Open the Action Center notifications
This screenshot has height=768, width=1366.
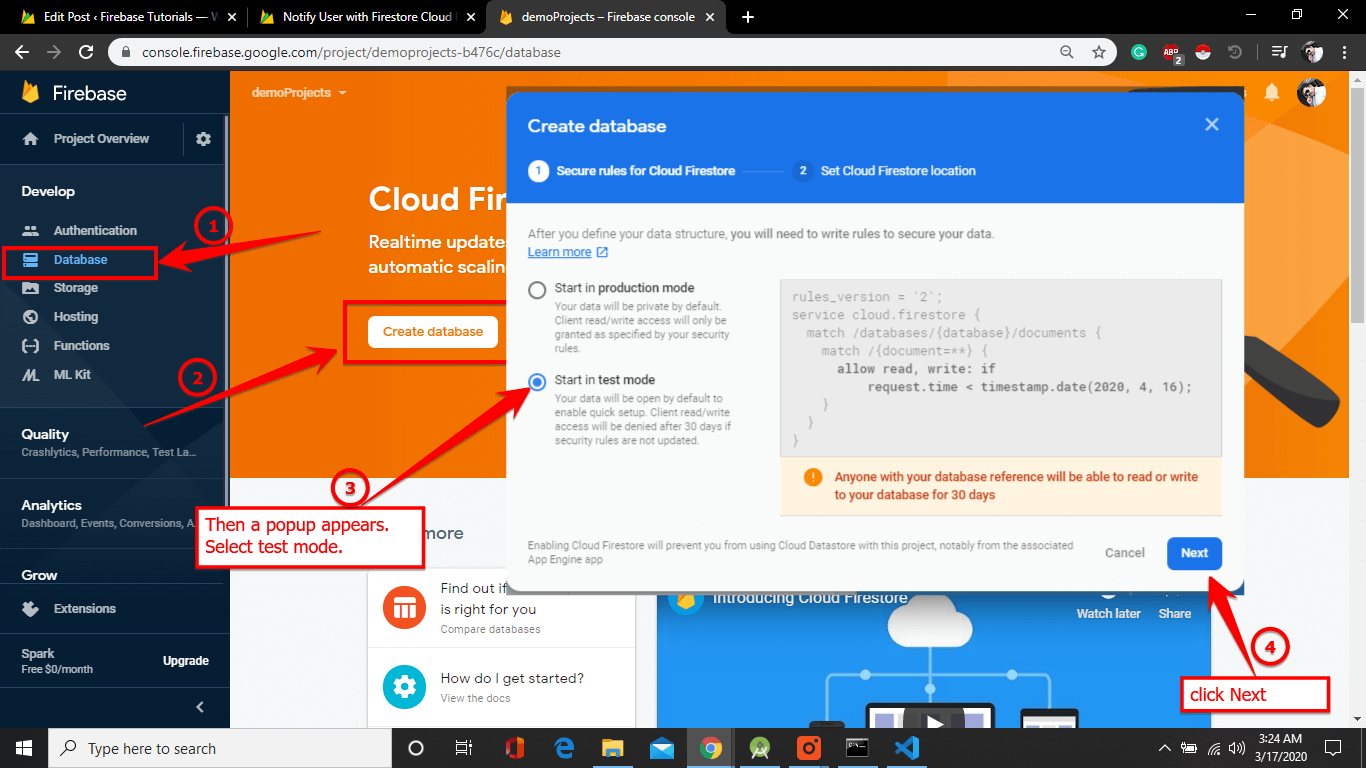[x=1332, y=748]
